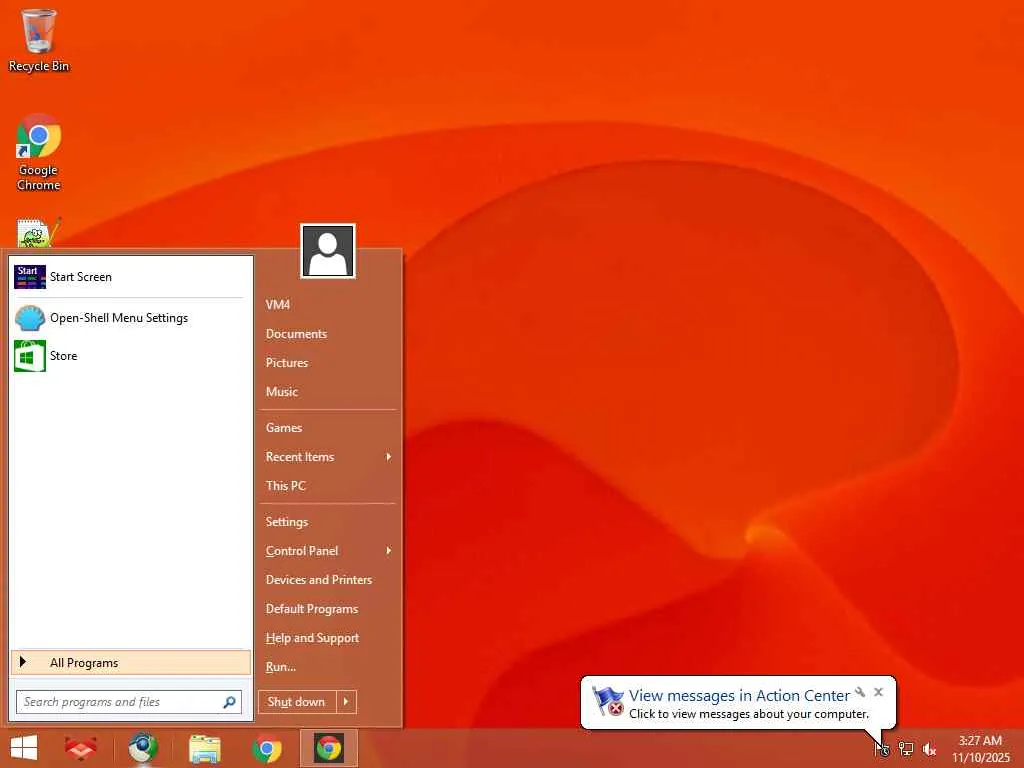
Task: Click the user account picture
Action: [328, 251]
